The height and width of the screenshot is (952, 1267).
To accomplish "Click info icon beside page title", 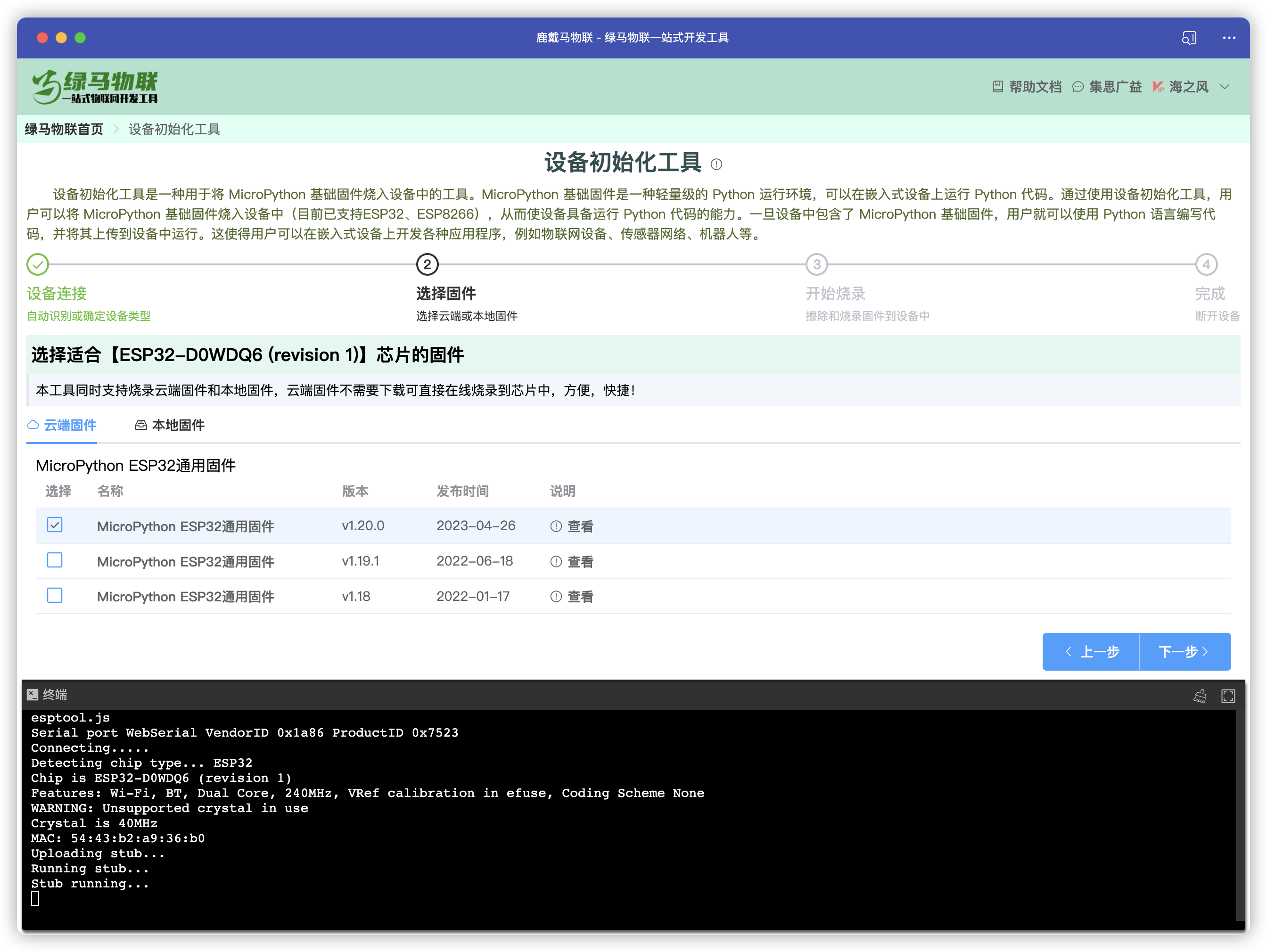I will [x=716, y=165].
